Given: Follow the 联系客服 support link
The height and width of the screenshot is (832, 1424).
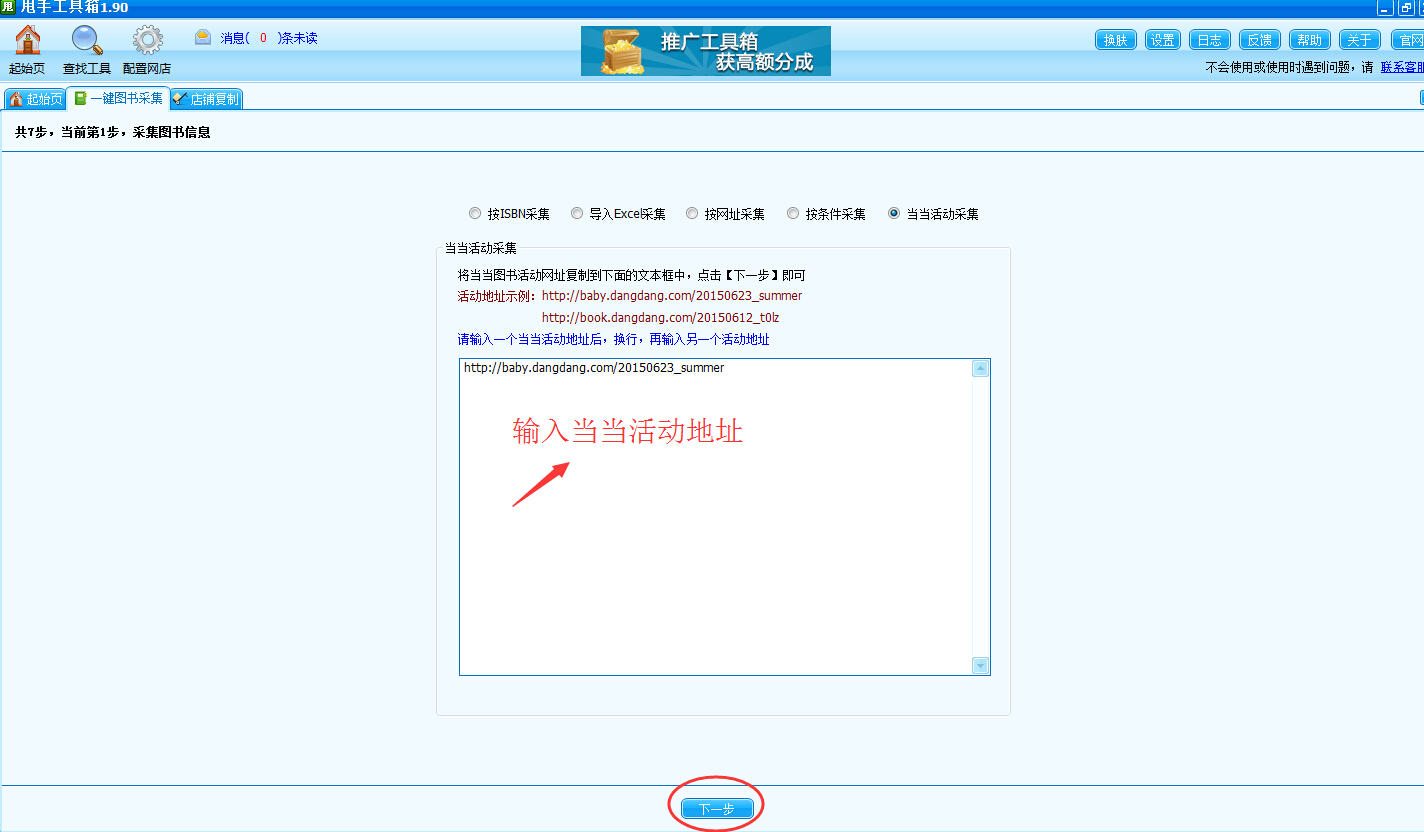Looking at the screenshot, I should coord(1402,67).
